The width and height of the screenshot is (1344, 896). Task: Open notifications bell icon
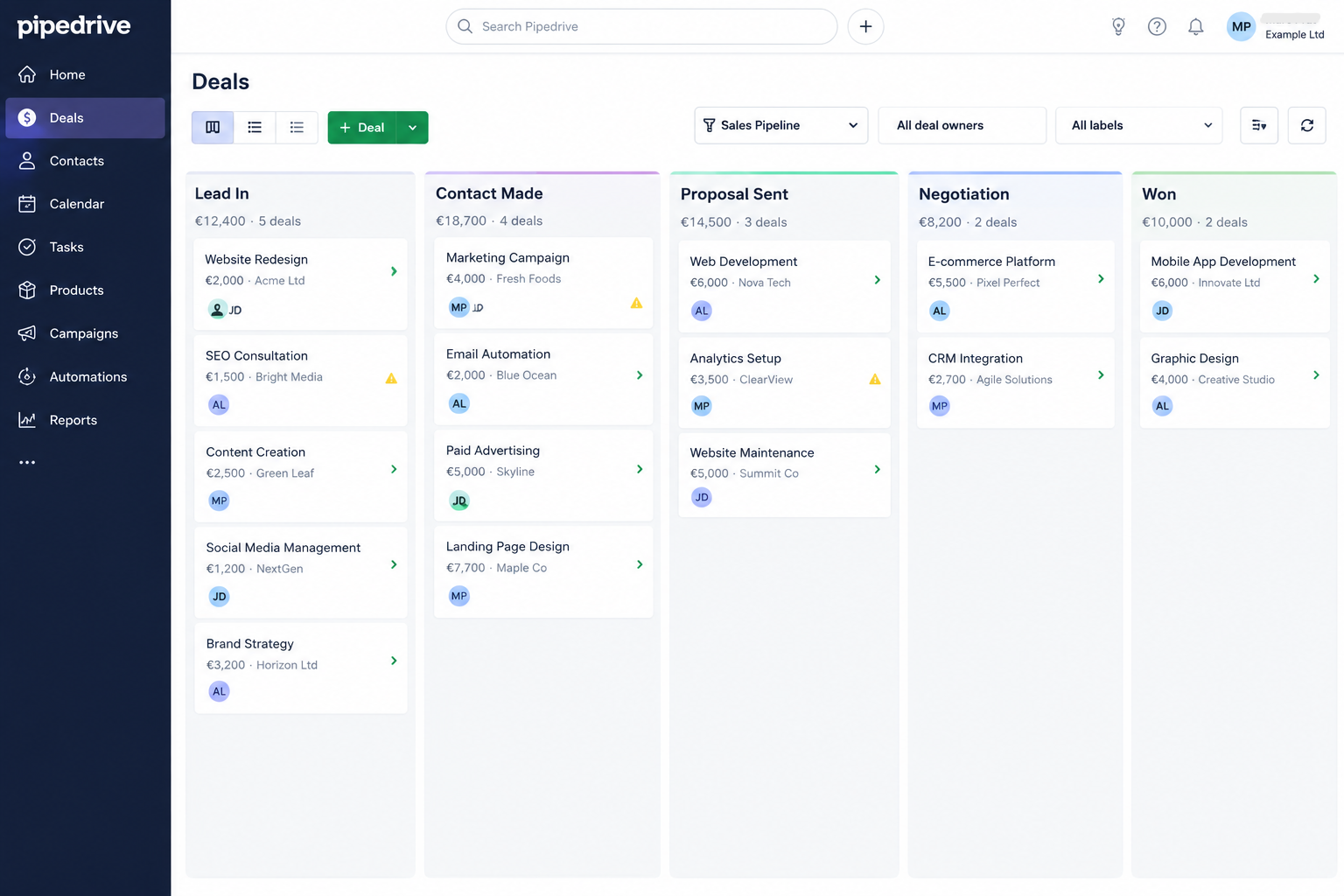(x=1195, y=26)
